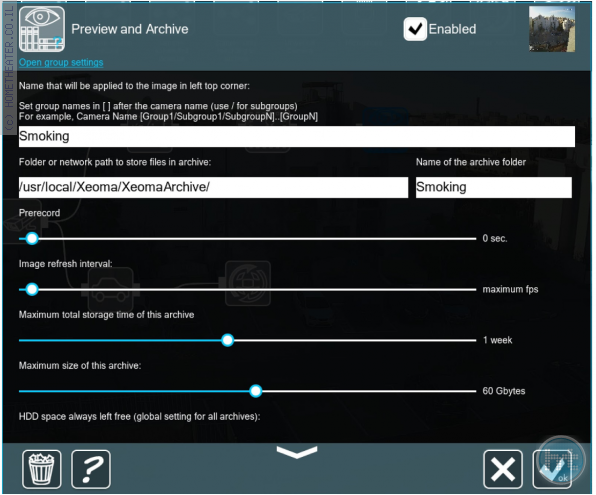This screenshot has width=596, height=495.
Task: Click the '1 week' storage time value
Action: [498, 340]
